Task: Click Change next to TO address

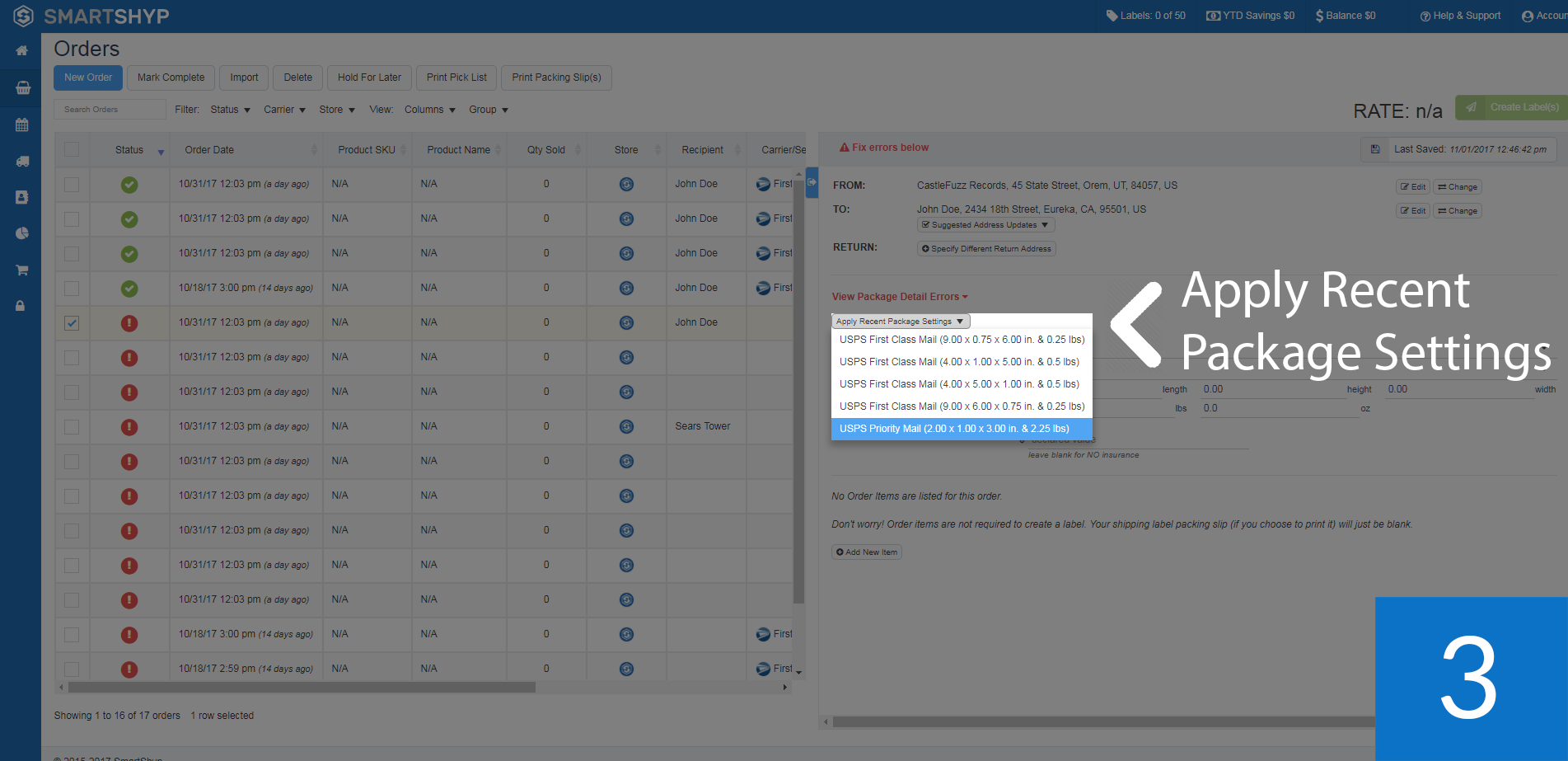Action: pyautogui.click(x=1458, y=211)
